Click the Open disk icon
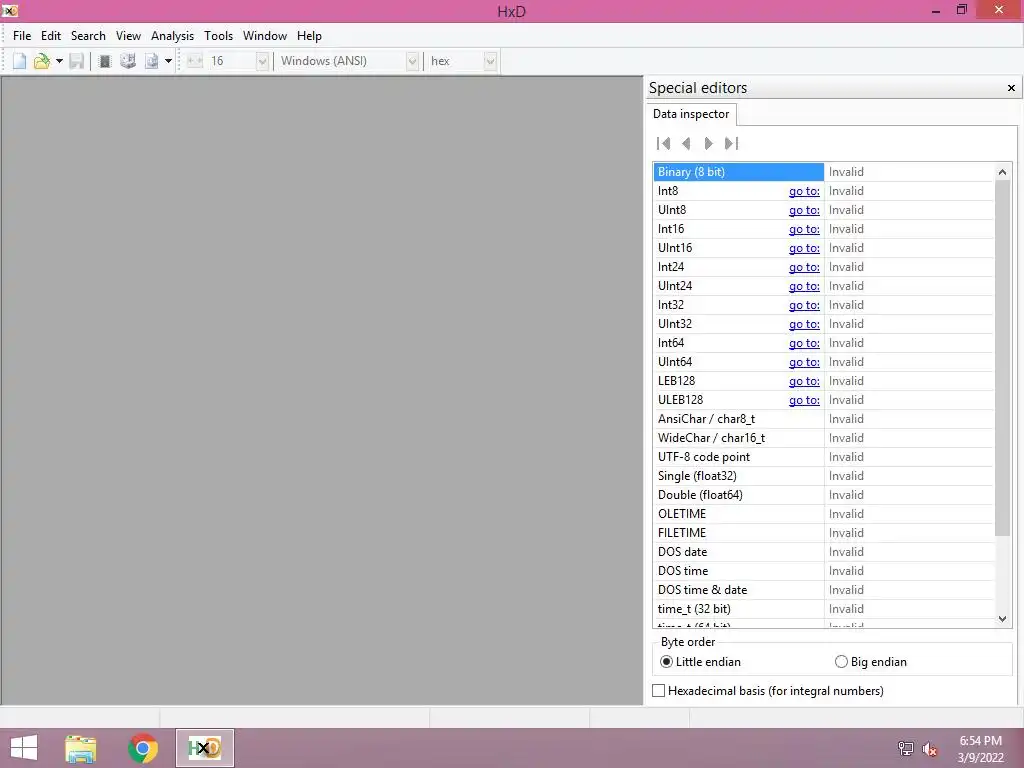The width and height of the screenshot is (1024, 768). coord(128,61)
